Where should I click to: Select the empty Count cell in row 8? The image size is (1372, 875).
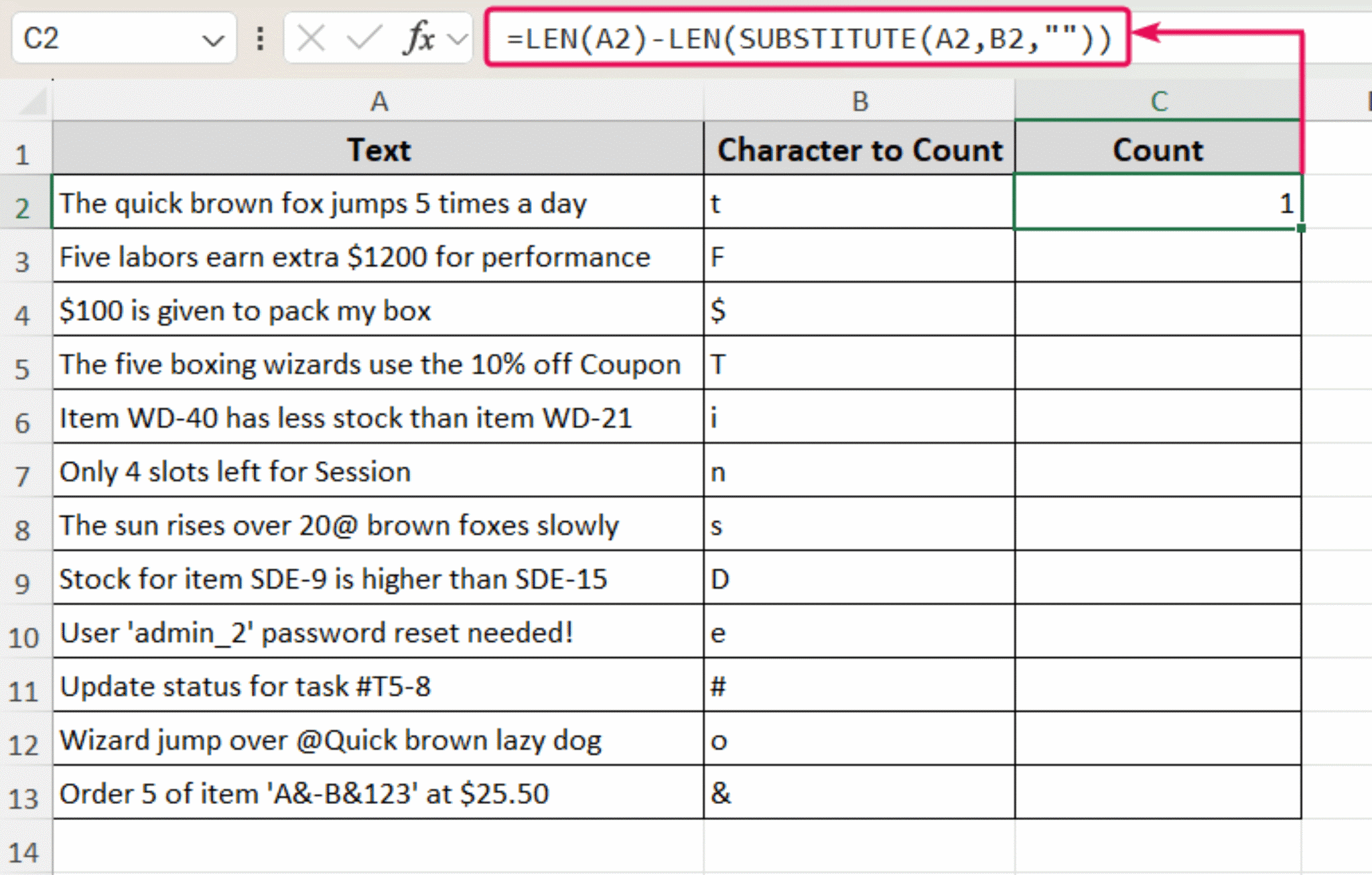tap(1158, 525)
